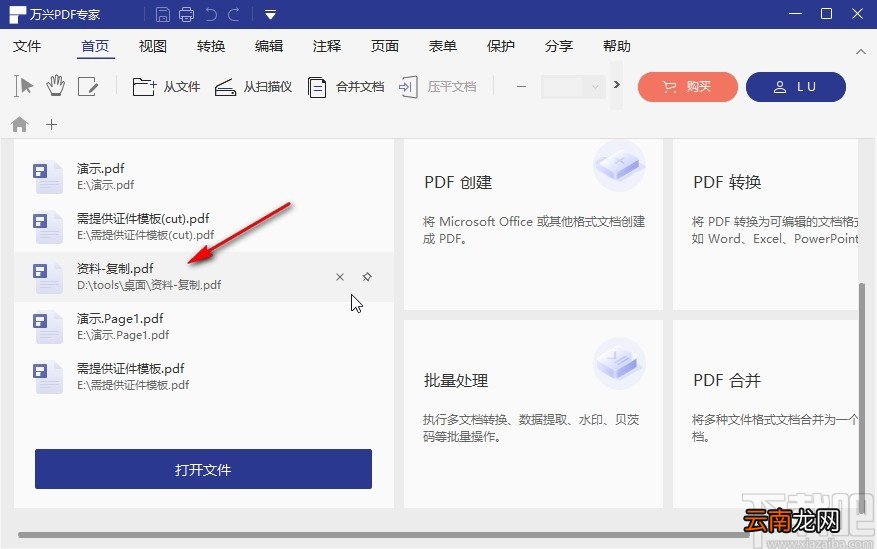This screenshot has width=877, height=549.
Task: Switch to the 保护 tab
Action: (501, 46)
